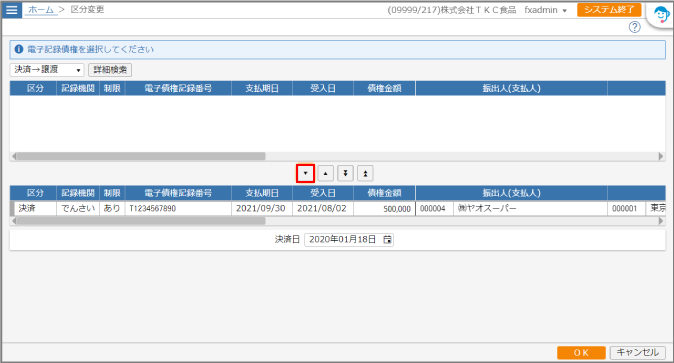Screen dimensions: 674x363
Task: Click the info icon in the message bar
Action: (x=19, y=49)
